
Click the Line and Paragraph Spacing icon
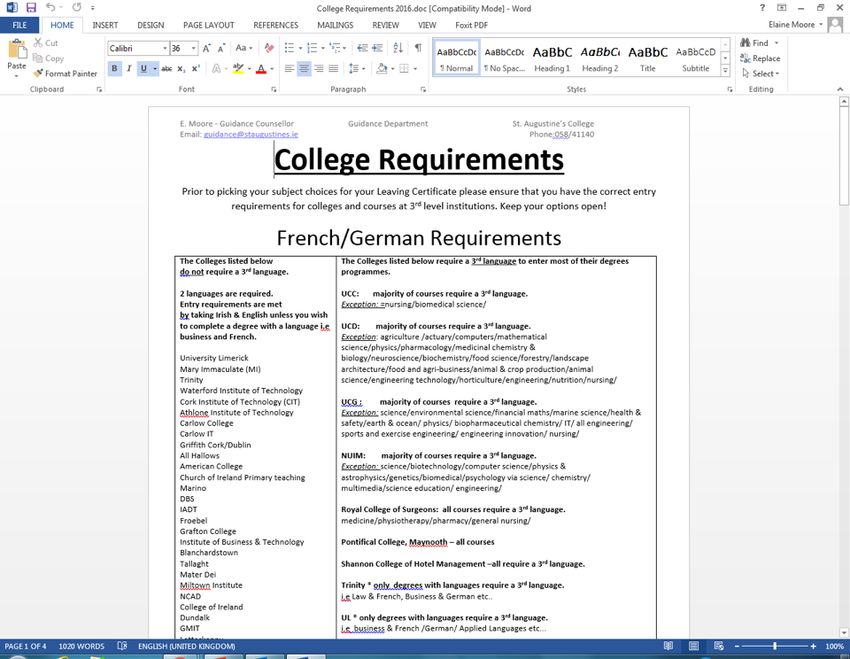[353, 68]
